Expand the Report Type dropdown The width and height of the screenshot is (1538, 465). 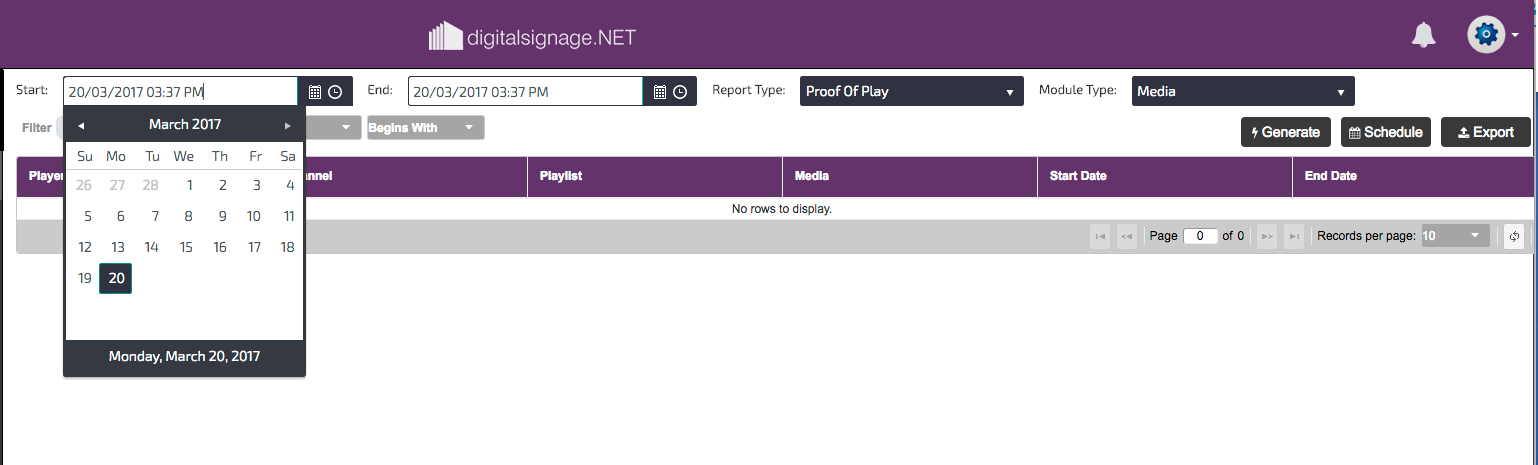[911, 92]
